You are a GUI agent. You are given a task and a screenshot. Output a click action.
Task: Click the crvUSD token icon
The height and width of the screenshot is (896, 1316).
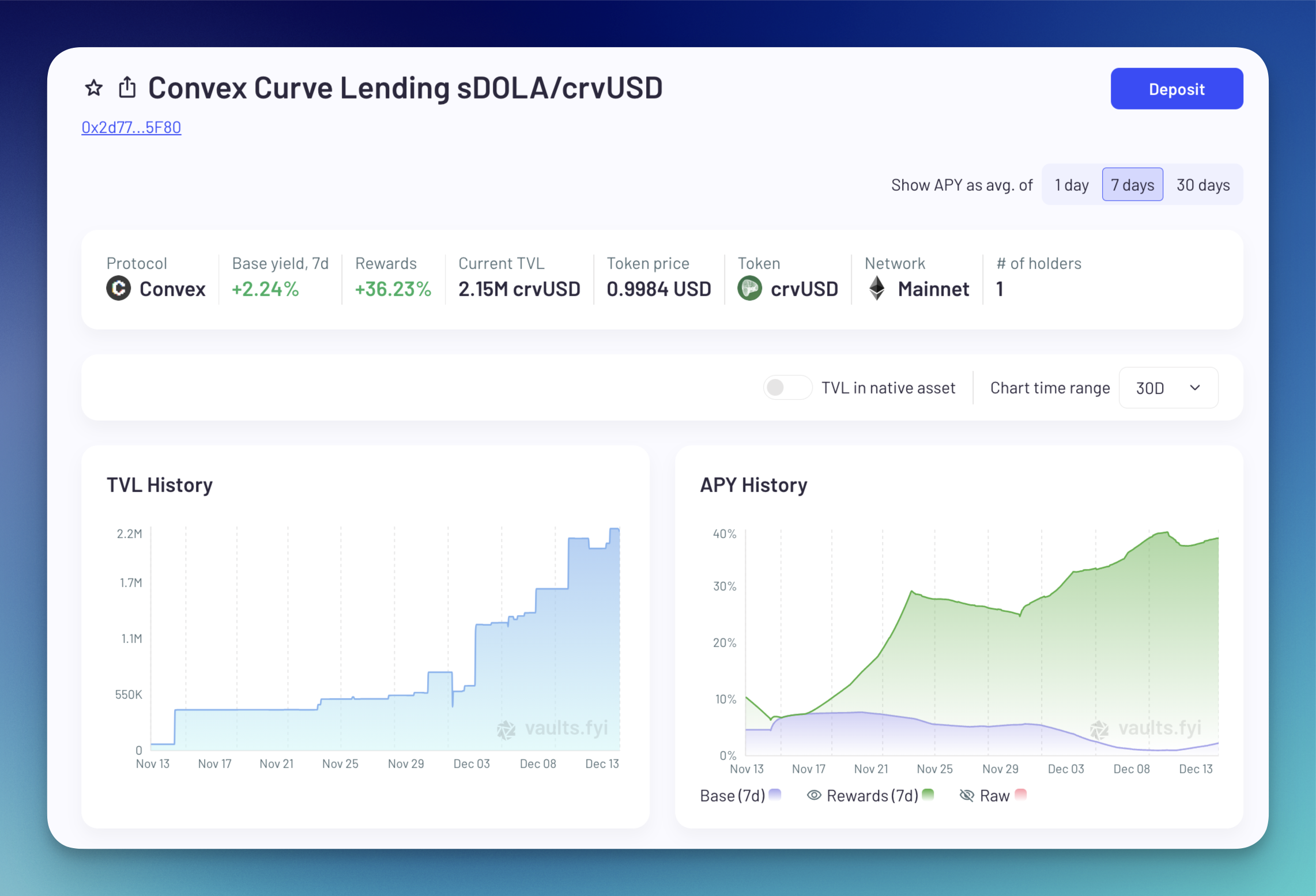coord(750,288)
